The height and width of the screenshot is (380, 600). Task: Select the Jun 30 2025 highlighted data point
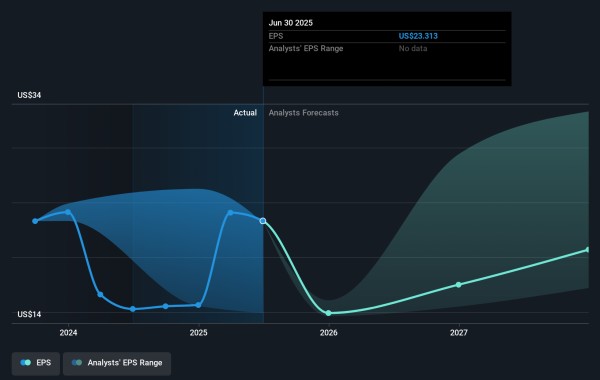coord(263,221)
